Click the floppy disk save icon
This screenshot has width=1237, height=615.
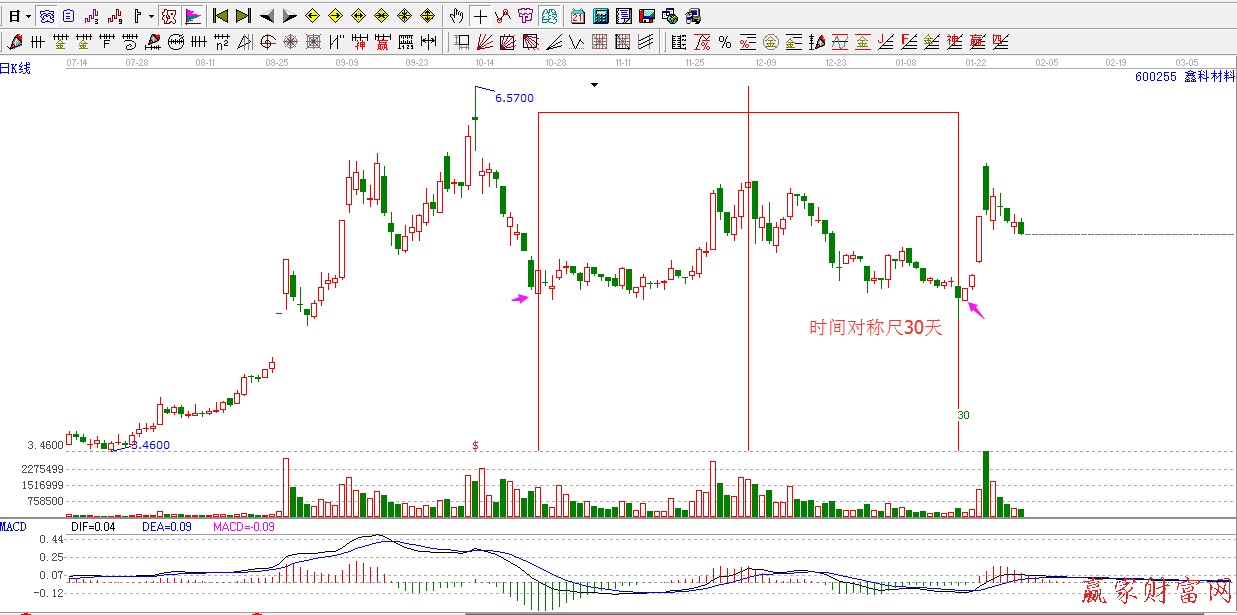click(x=646, y=16)
